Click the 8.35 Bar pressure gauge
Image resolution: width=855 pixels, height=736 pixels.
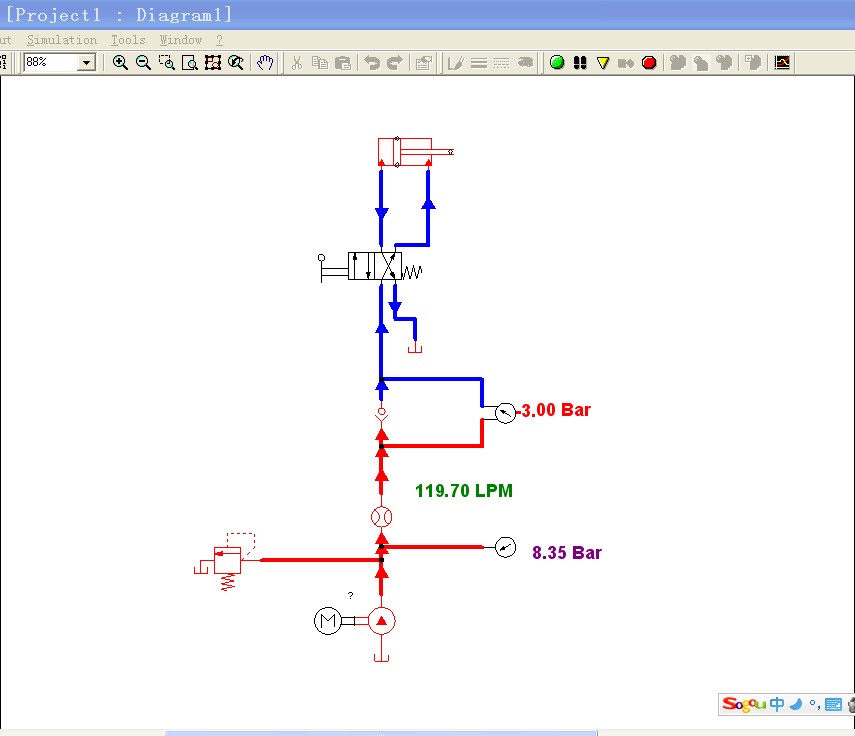[505, 547]
